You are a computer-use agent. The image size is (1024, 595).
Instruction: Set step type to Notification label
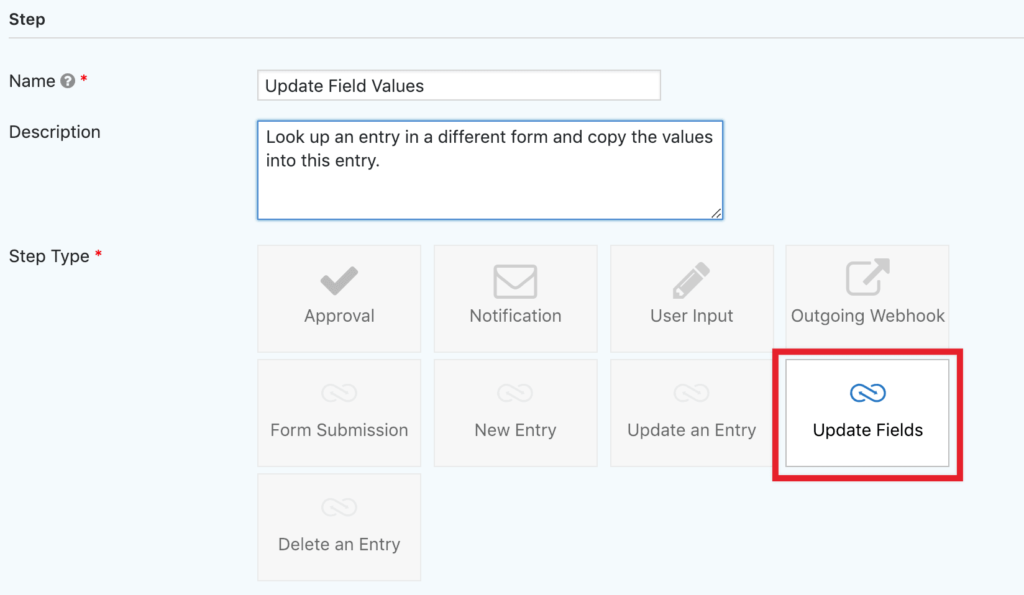pos(515,316)
